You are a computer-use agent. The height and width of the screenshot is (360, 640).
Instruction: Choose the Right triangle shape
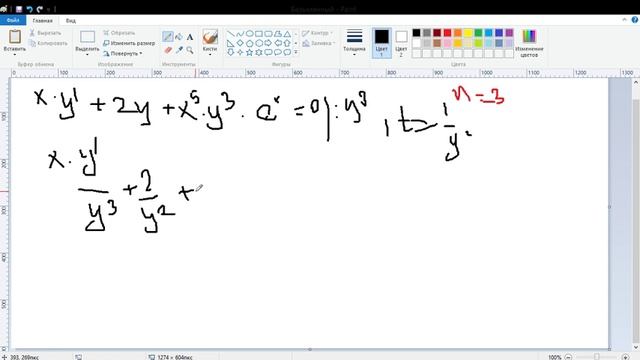[x=231, y=43]
